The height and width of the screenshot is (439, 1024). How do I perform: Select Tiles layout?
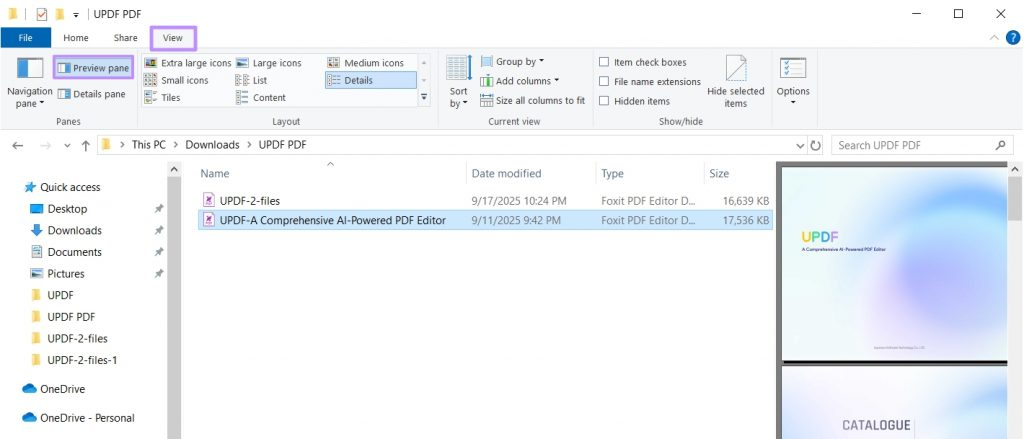click(x=162, y=97)
